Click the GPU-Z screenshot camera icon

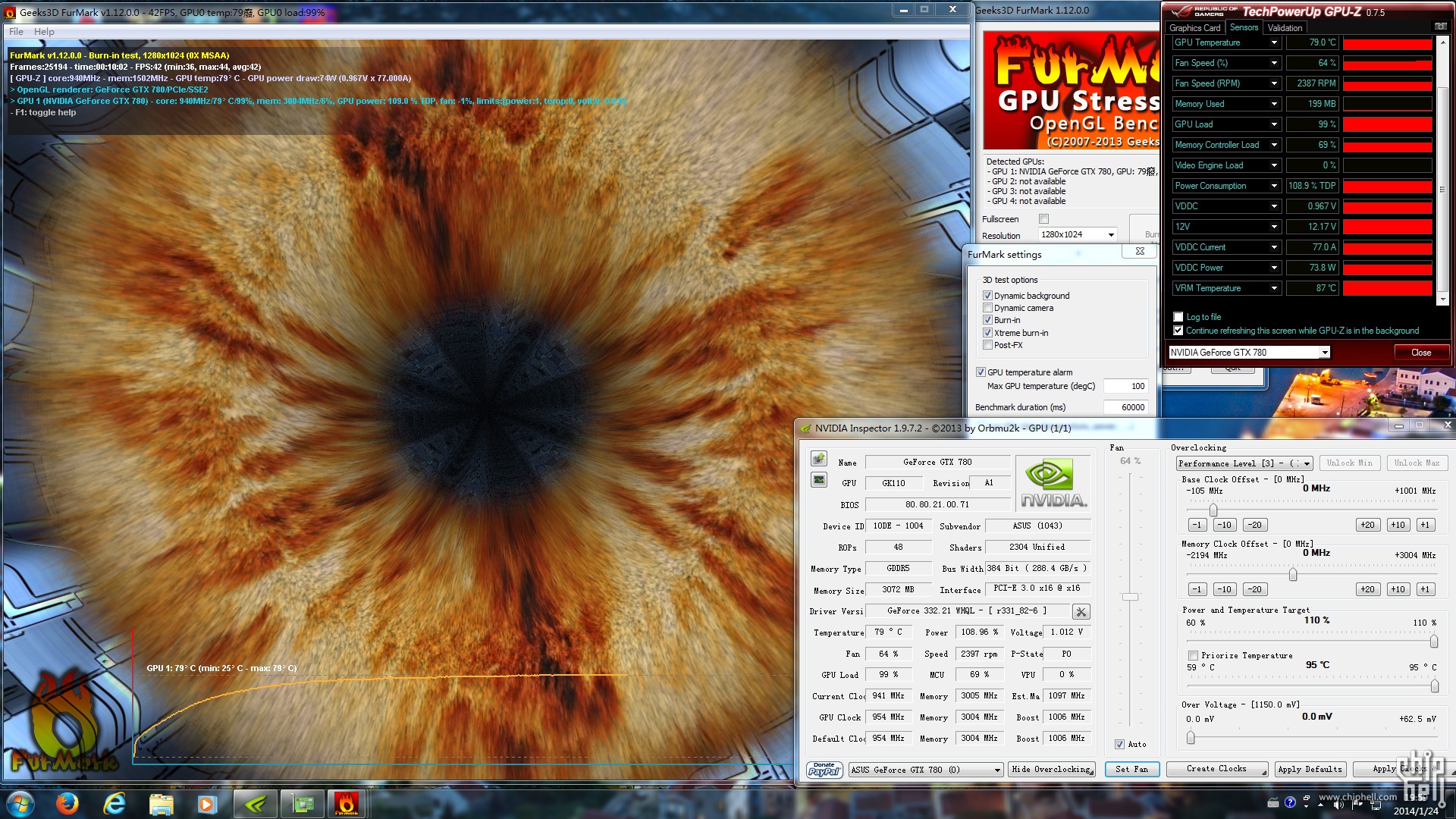1440,27
